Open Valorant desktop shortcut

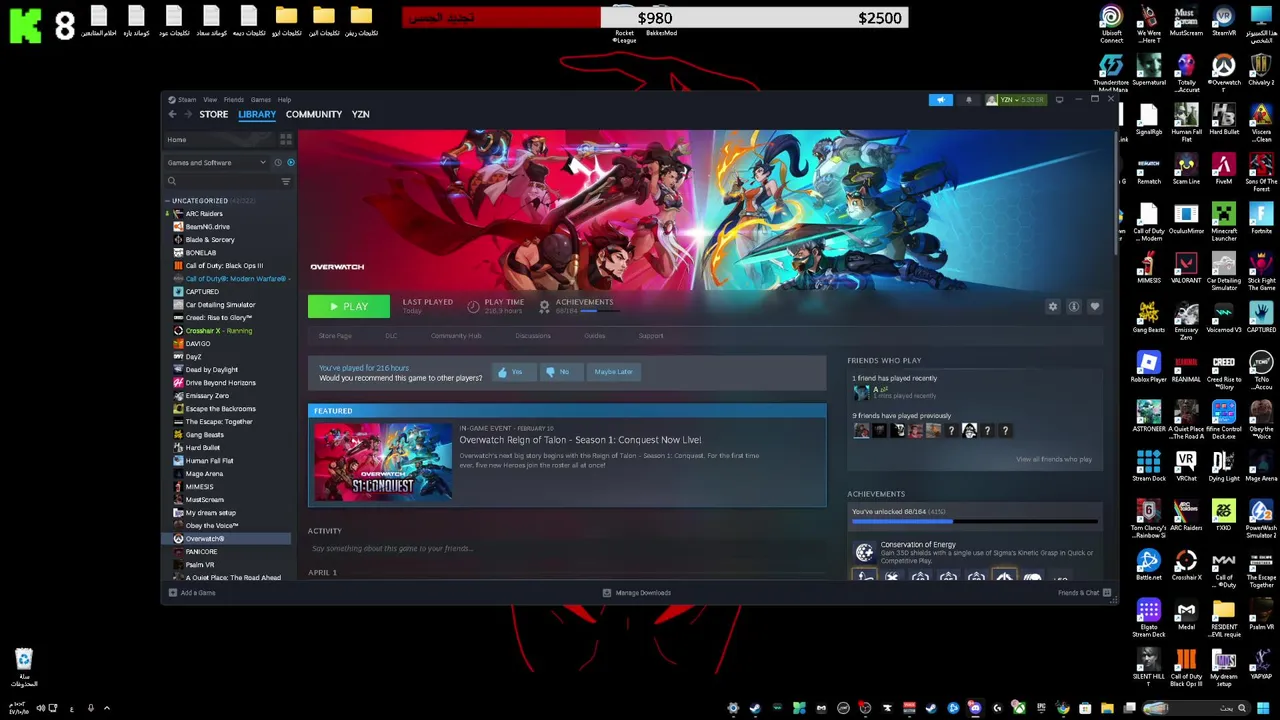click(1186, 269)
